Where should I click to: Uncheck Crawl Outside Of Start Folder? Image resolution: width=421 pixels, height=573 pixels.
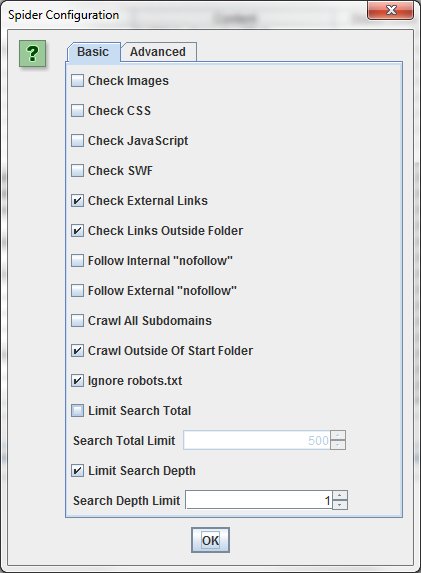(77, 350)
